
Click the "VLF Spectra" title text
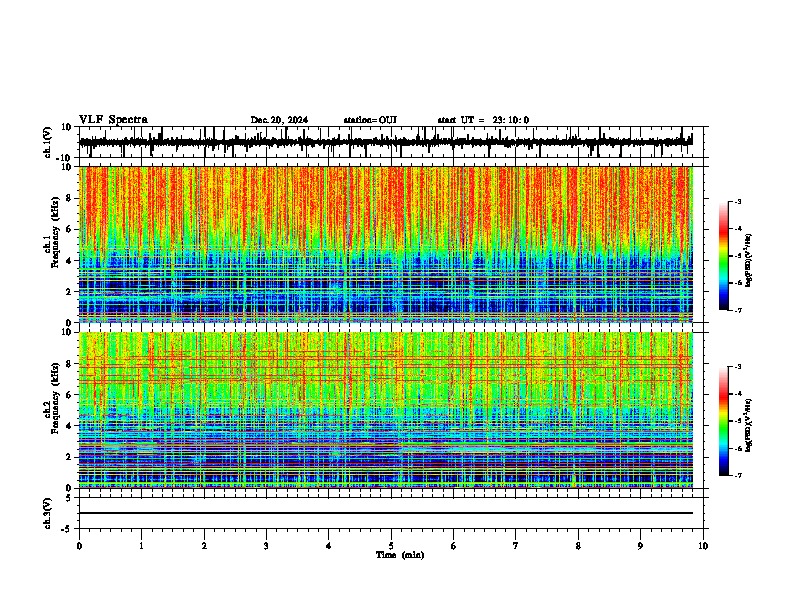pos(113,120)
